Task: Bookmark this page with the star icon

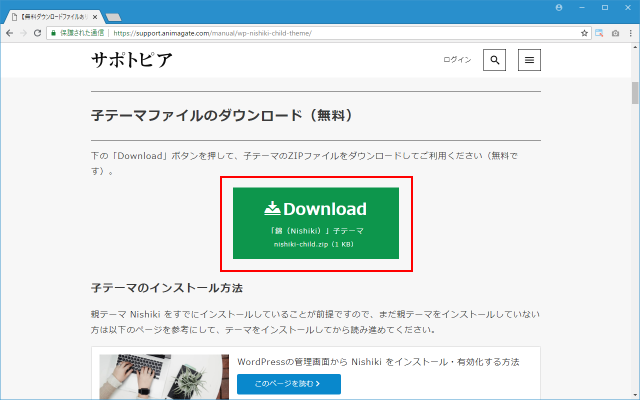Action: click(584, 33)
